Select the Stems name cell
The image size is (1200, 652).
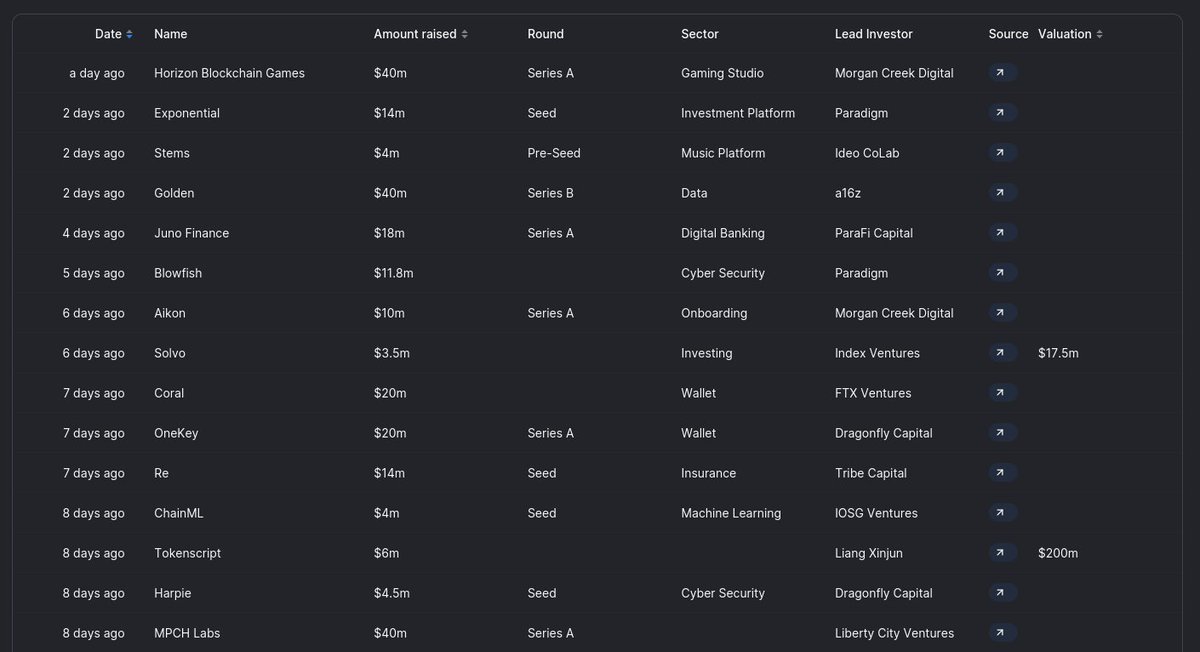172,153
